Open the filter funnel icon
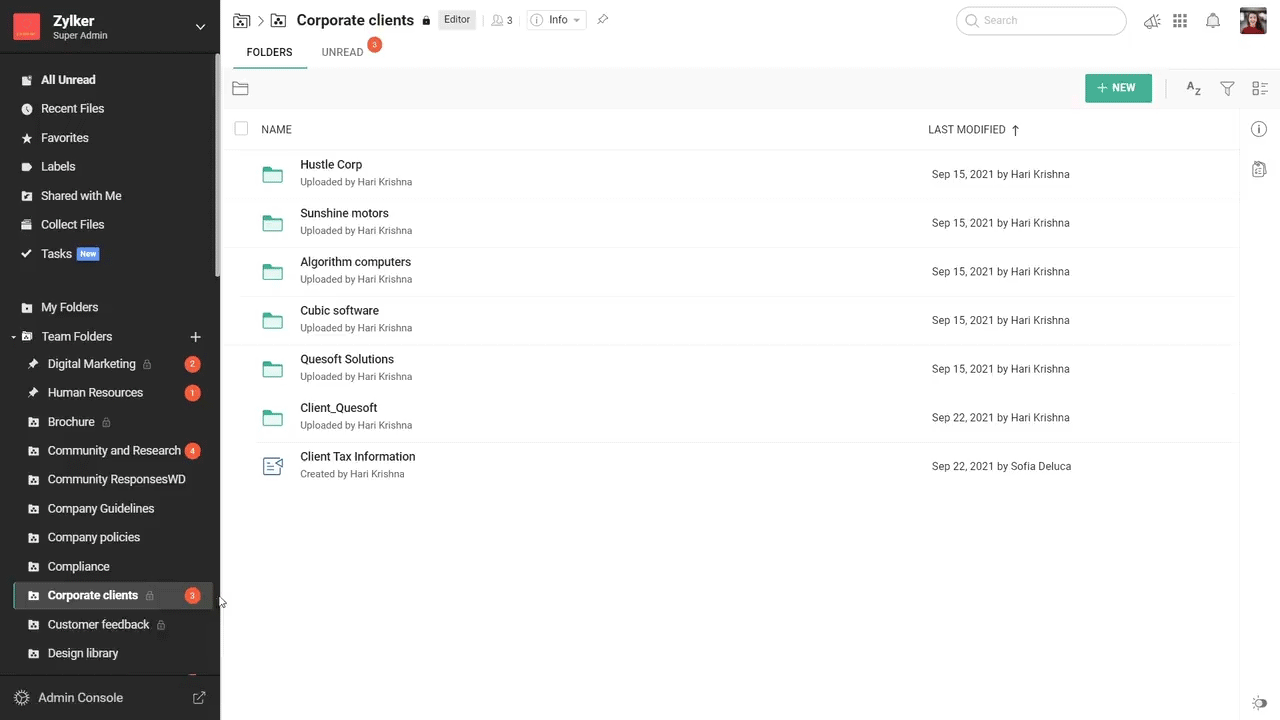The image size is (1280, 720). tap(1227, 89)
